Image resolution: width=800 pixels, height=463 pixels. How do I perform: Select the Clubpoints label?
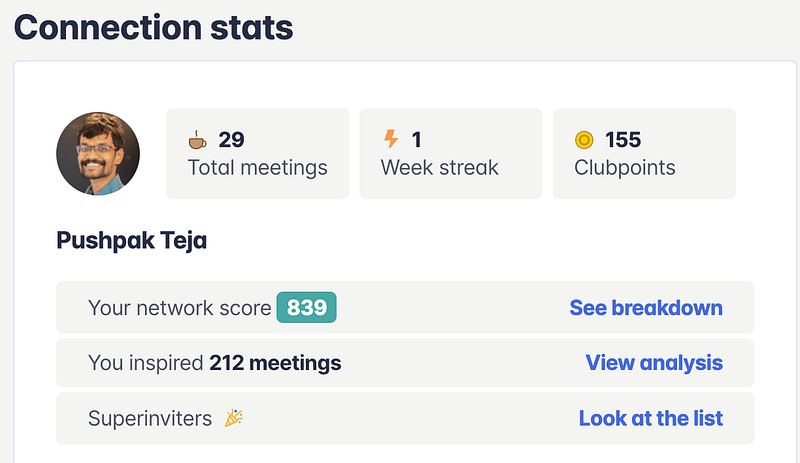point(625,168)
